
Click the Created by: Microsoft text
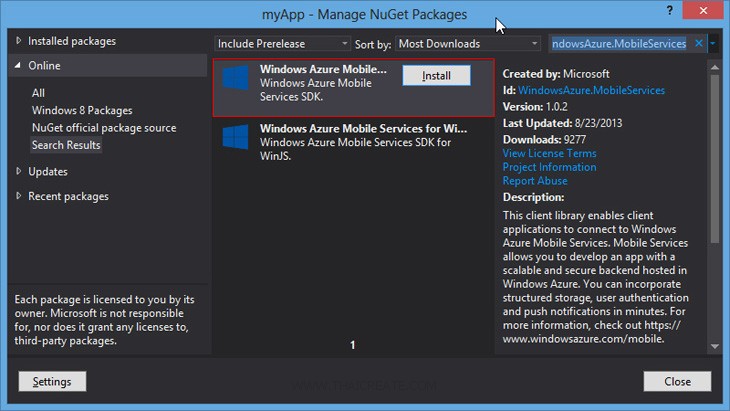click(x=556, y=74)
